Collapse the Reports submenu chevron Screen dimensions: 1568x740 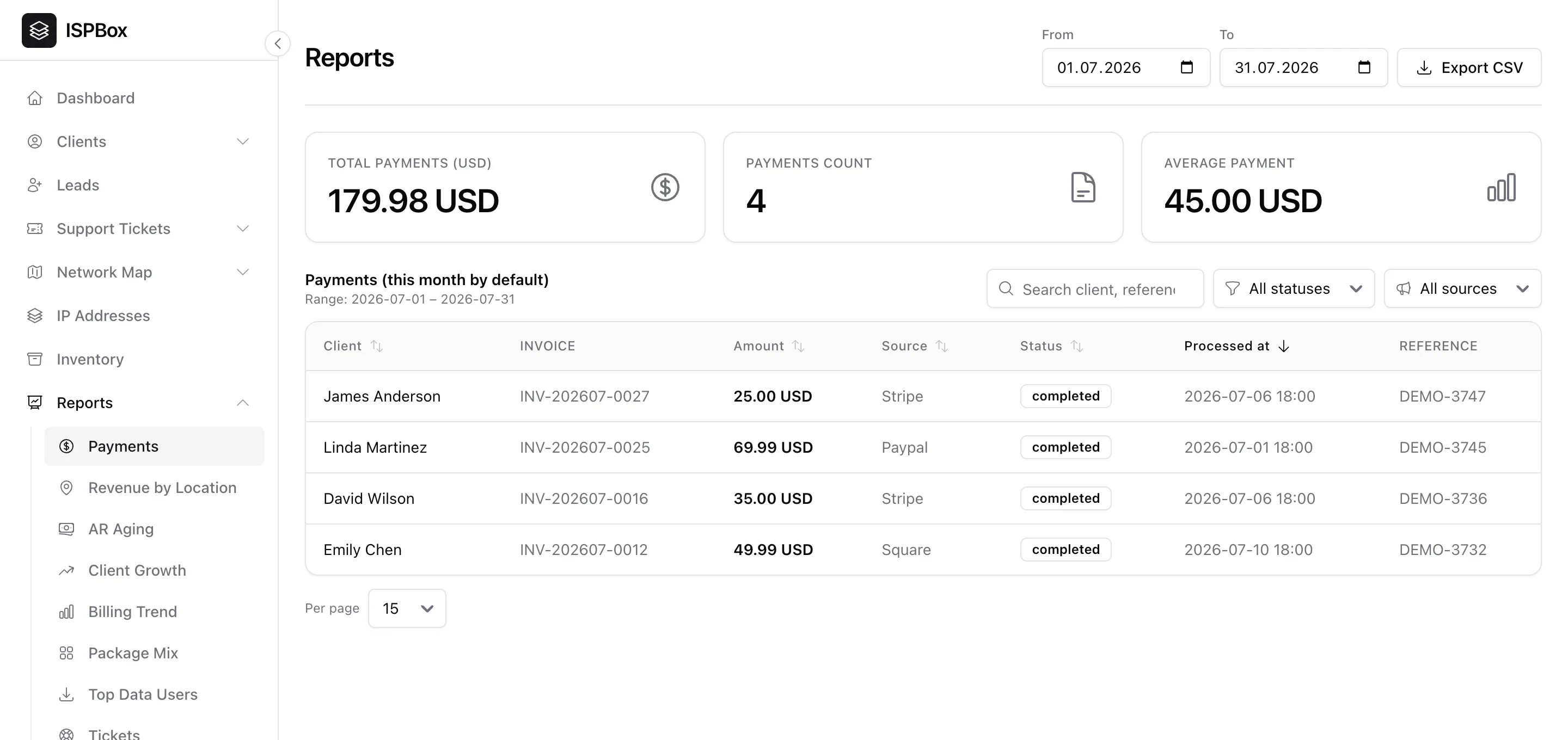[x=243, y=402]
